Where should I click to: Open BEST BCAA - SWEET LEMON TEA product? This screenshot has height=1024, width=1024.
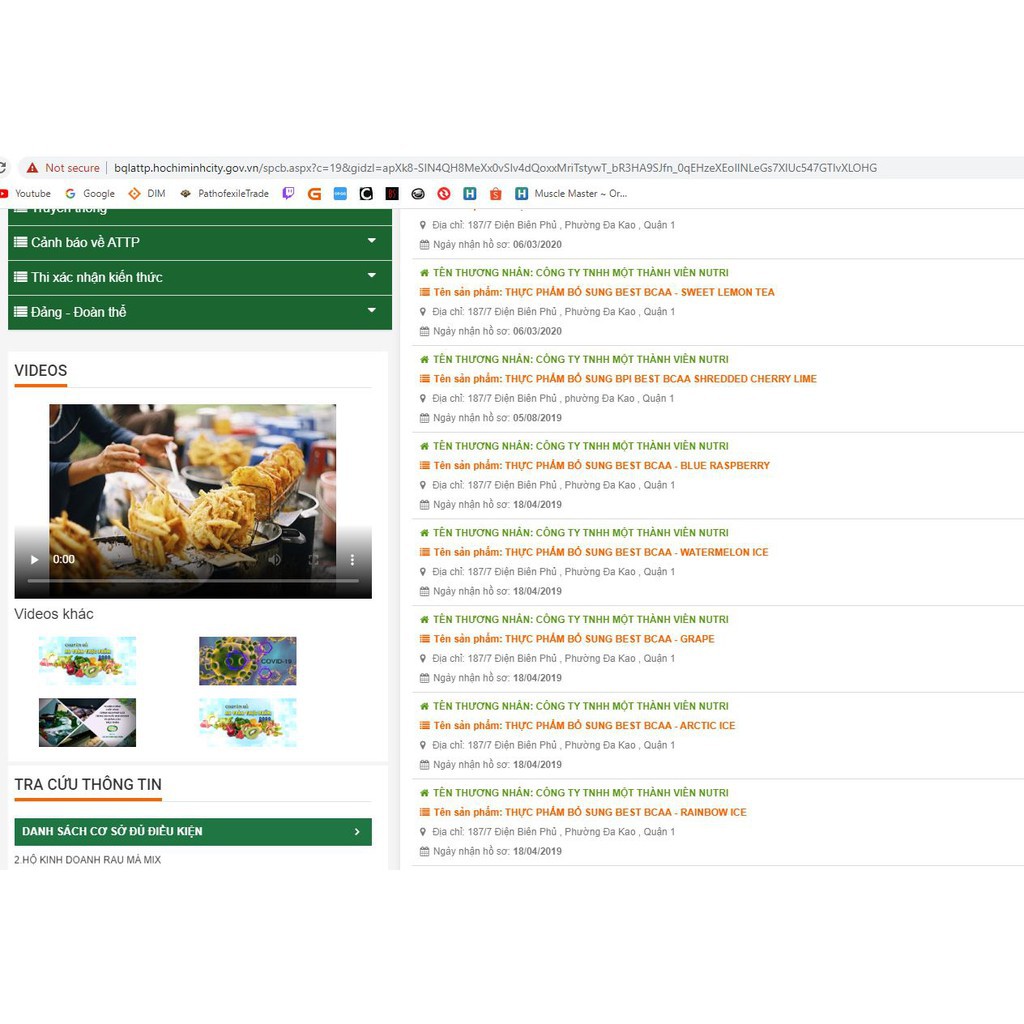tap(603, 292)
